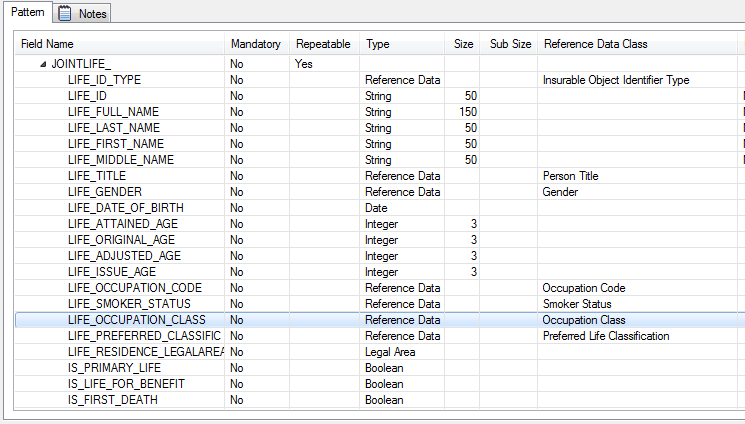Select the LIFE_OCCUPATION_CODE field
745x424 pixels.
coord(134,288)
